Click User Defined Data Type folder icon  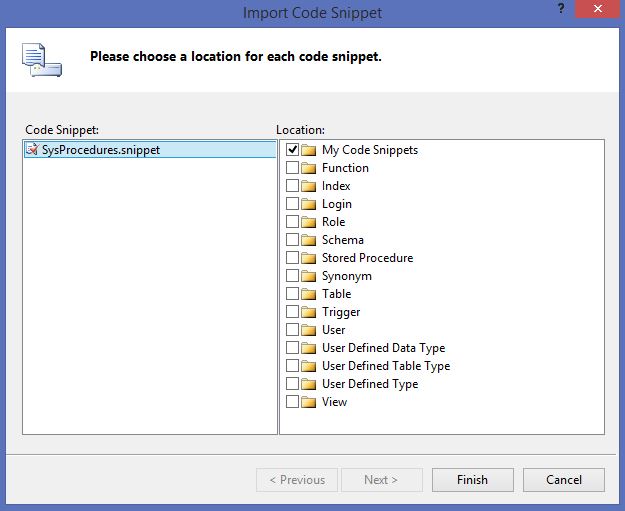coord(309,348)
